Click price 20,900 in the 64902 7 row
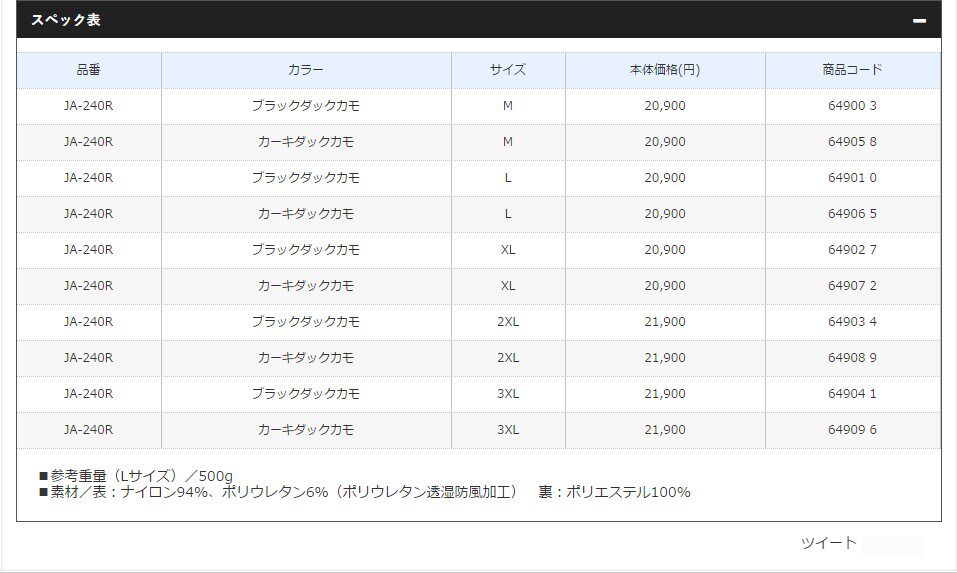 tap(665, 250)
